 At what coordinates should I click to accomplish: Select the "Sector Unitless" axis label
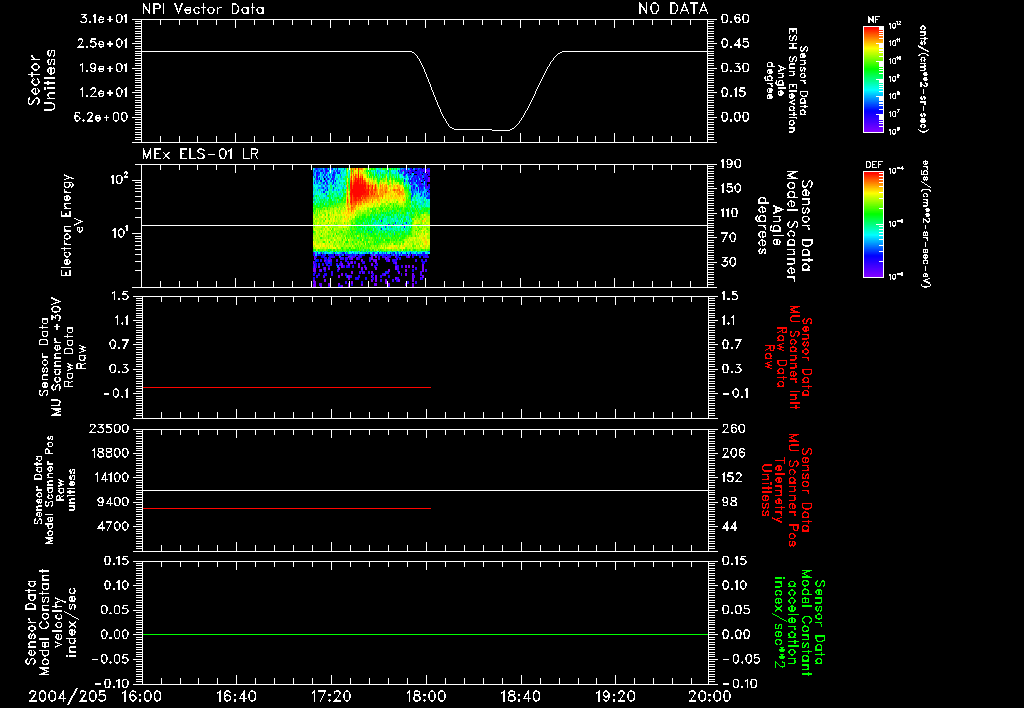42,80
